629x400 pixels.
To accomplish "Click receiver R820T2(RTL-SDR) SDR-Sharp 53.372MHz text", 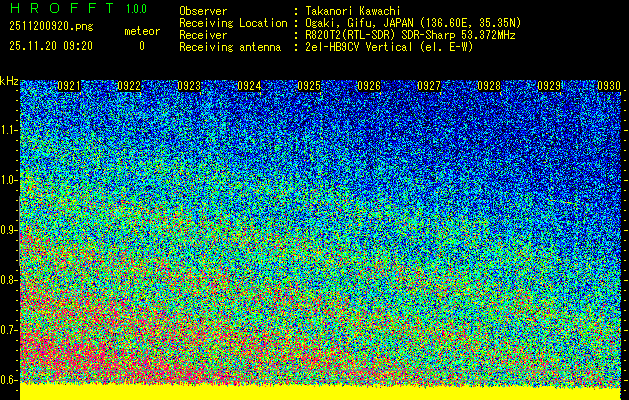I will click(410, 35).
